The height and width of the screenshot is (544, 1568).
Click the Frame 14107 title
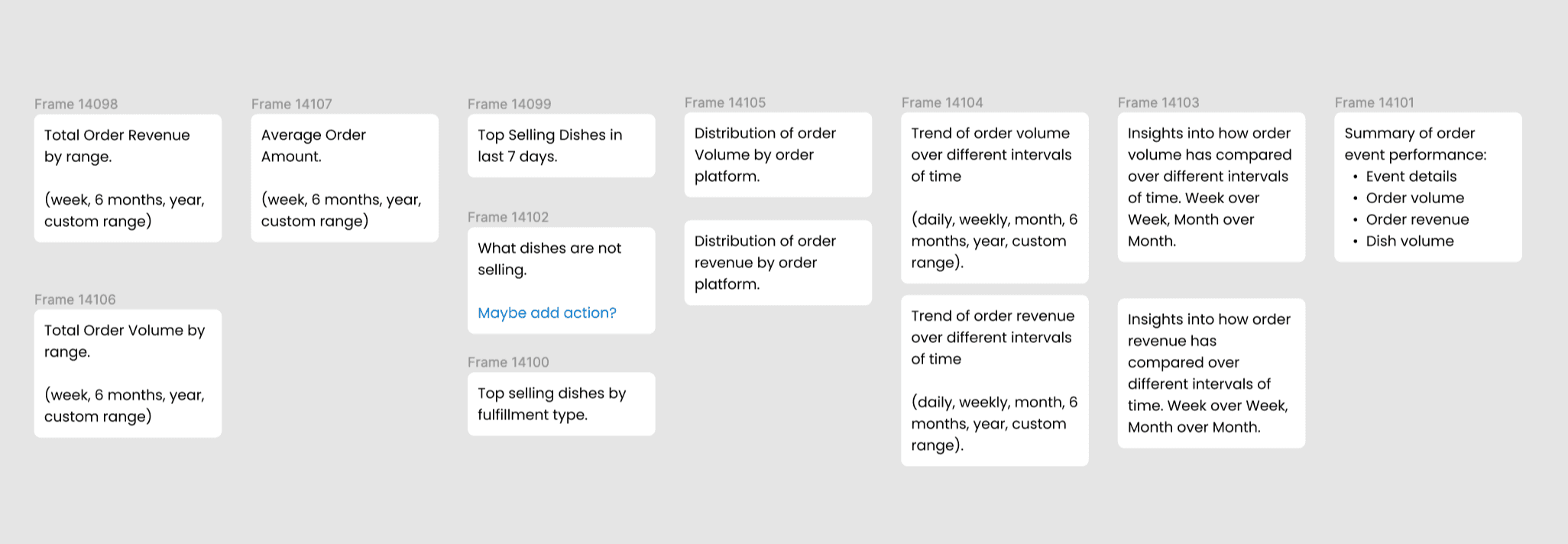291,104
